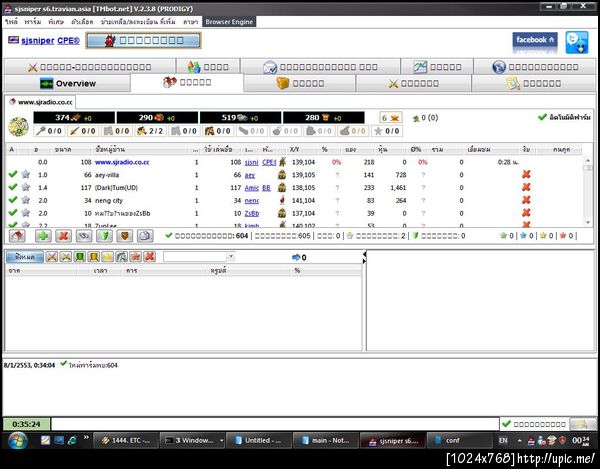
Task: Select the second crossed-swords filter icon
Action: coord(65,257)
